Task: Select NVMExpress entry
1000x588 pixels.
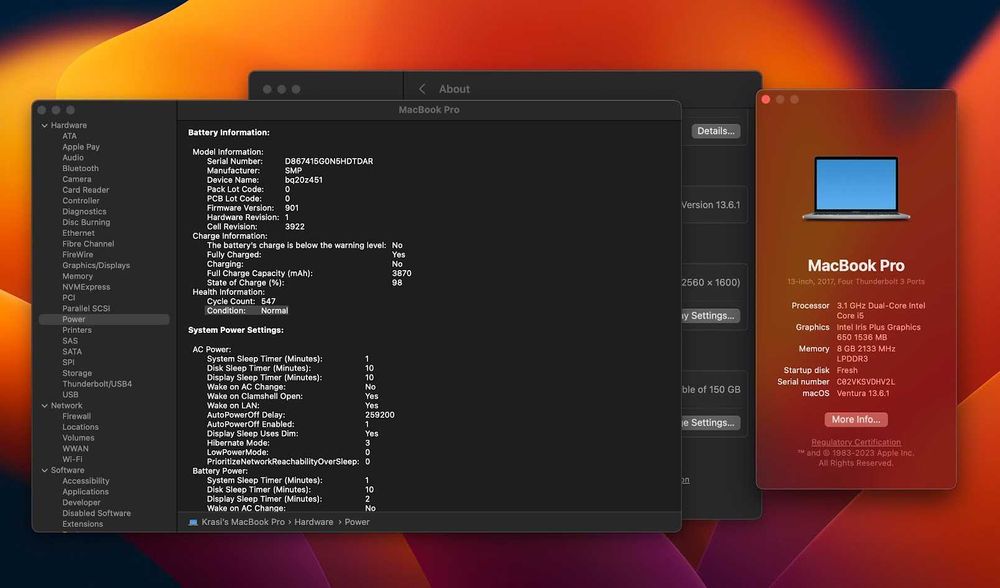Action: pyautogui.click(x=86, y=287)
